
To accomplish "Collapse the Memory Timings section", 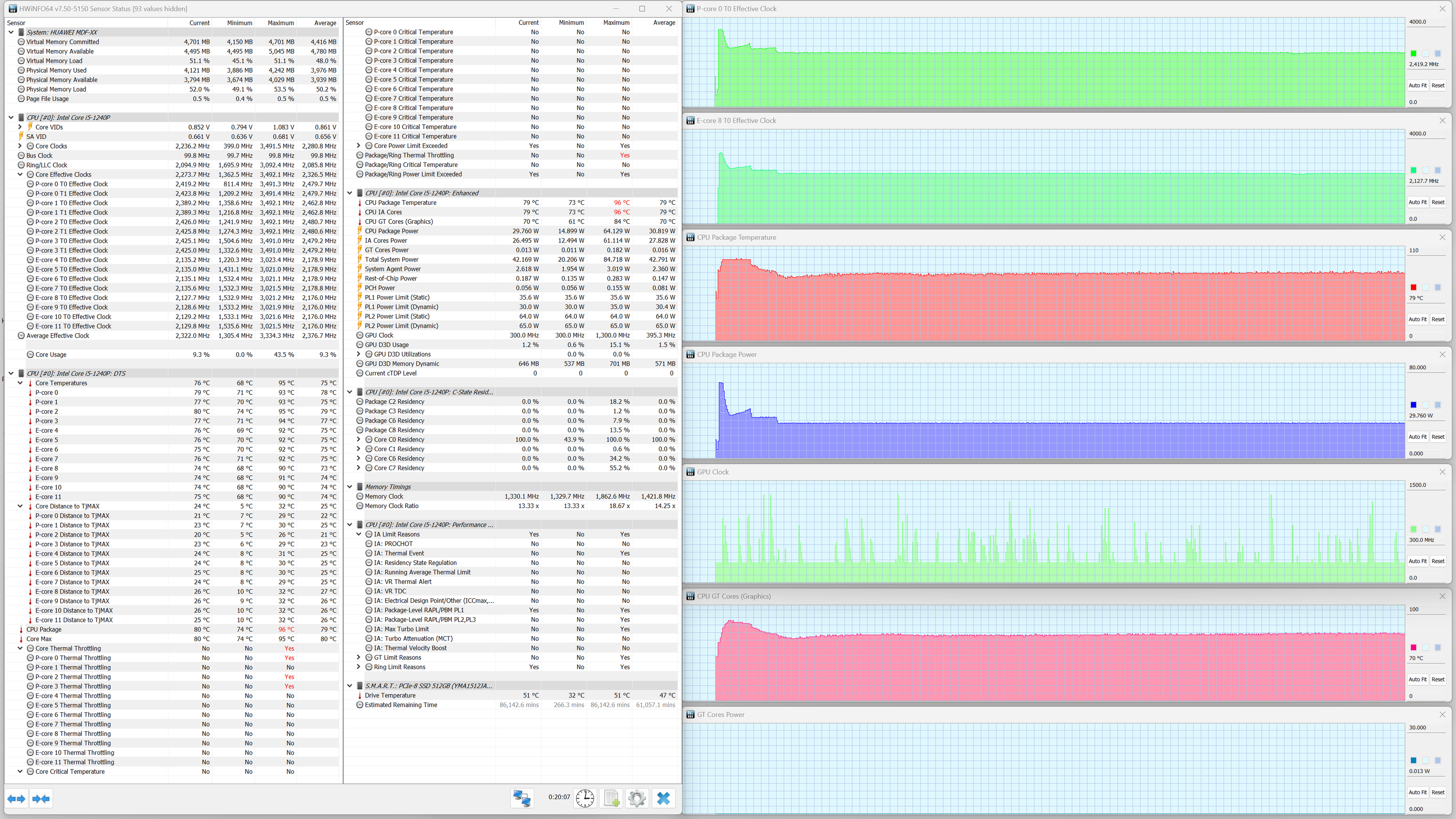I will pos(350,487).
